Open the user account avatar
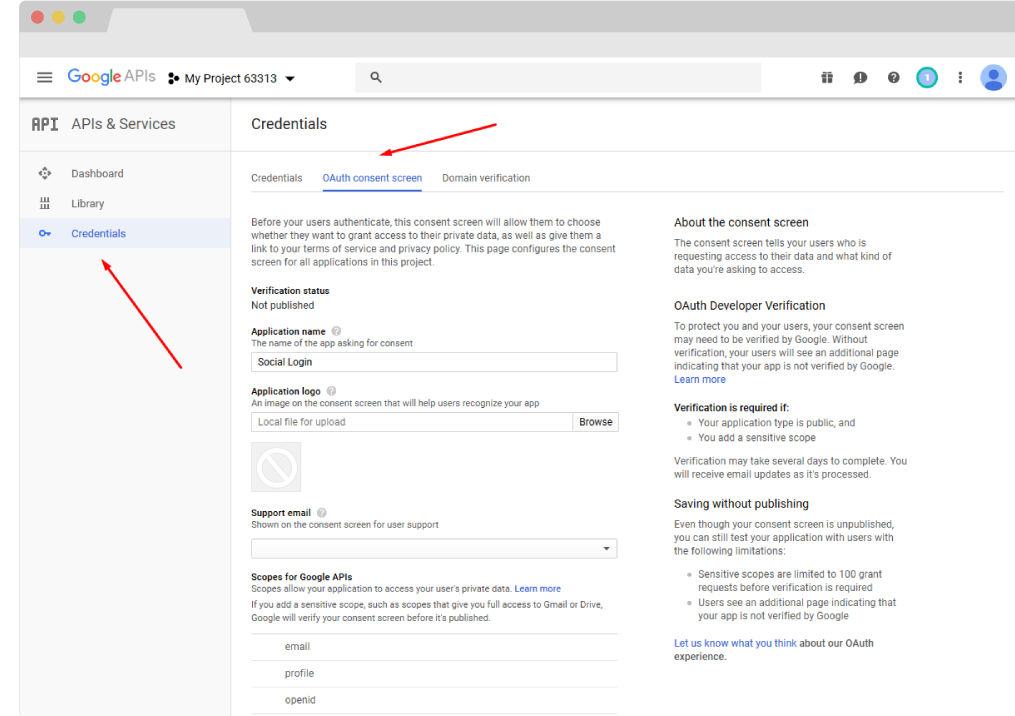 [993, 78]
